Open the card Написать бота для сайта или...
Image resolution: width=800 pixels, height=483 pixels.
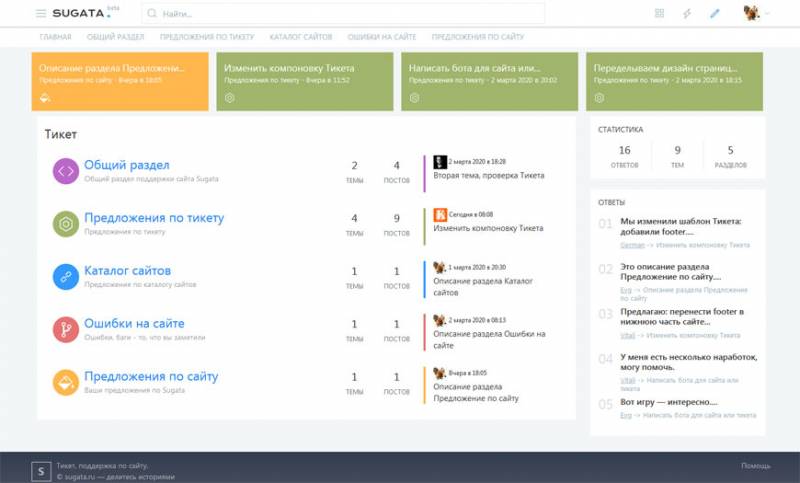pos(489,81)
